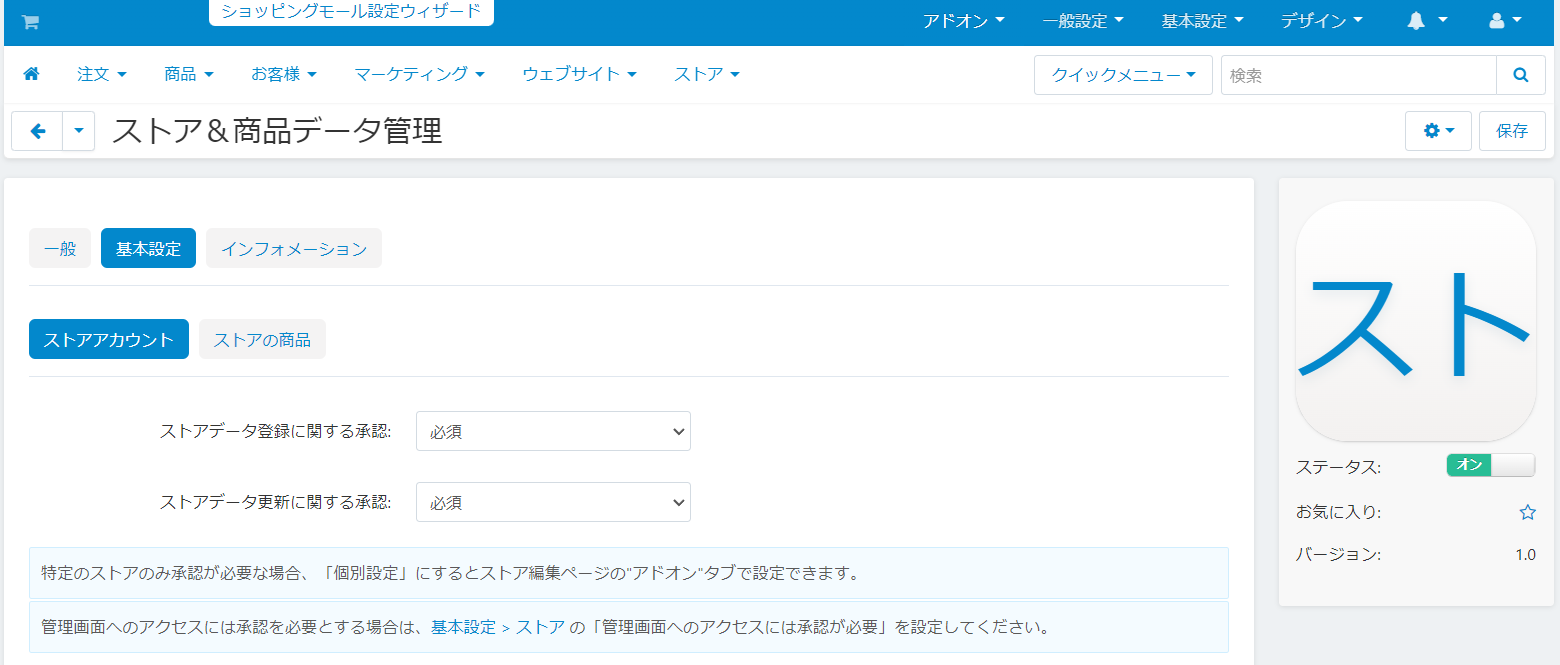1560x665 pixels.
Task: Click the 検索 search input field
Action: (x=1358, y=75)
